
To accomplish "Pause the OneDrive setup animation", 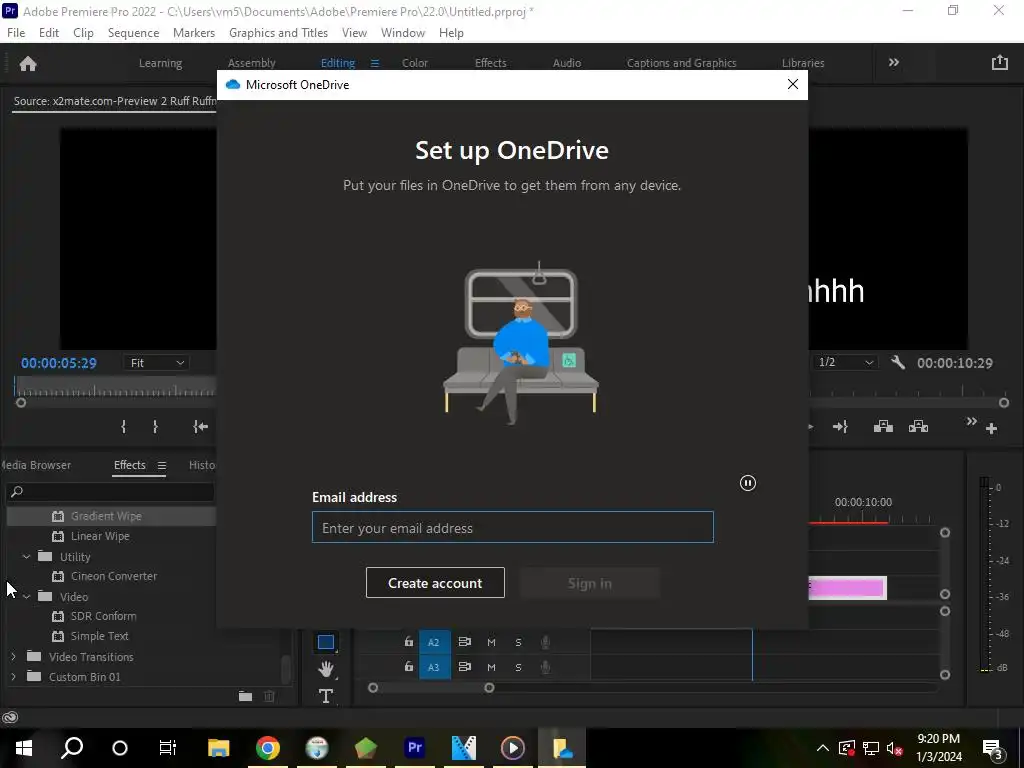I will [748, 483].
